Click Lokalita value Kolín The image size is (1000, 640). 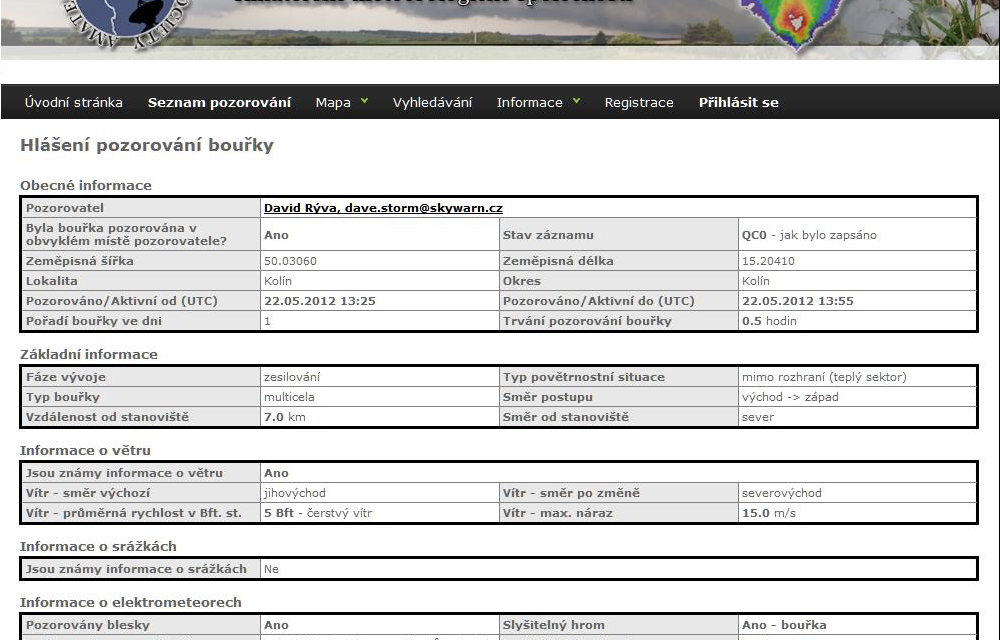[x=278, y=281]
